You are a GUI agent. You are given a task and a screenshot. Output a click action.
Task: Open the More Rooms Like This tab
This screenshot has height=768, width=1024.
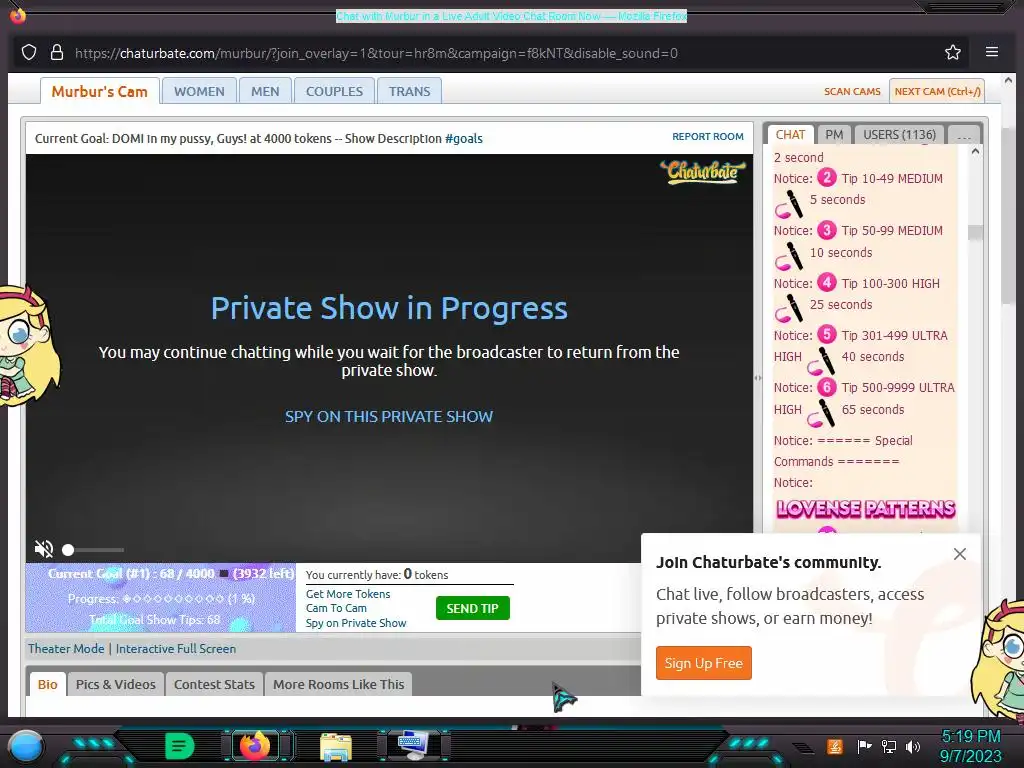(x=338, y=684)
